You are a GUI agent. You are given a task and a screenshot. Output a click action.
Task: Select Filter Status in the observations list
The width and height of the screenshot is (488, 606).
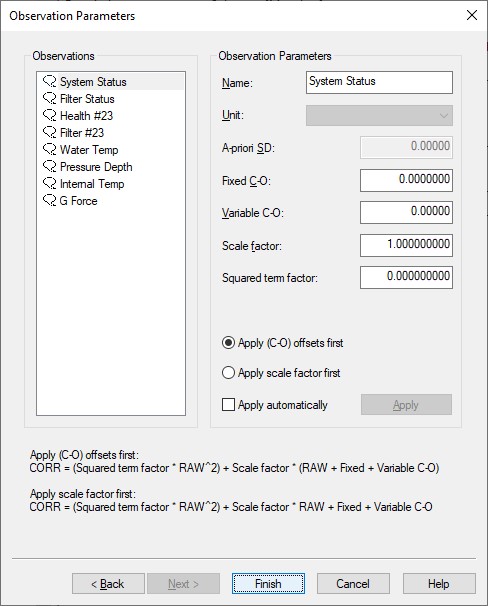pos(87,99)
